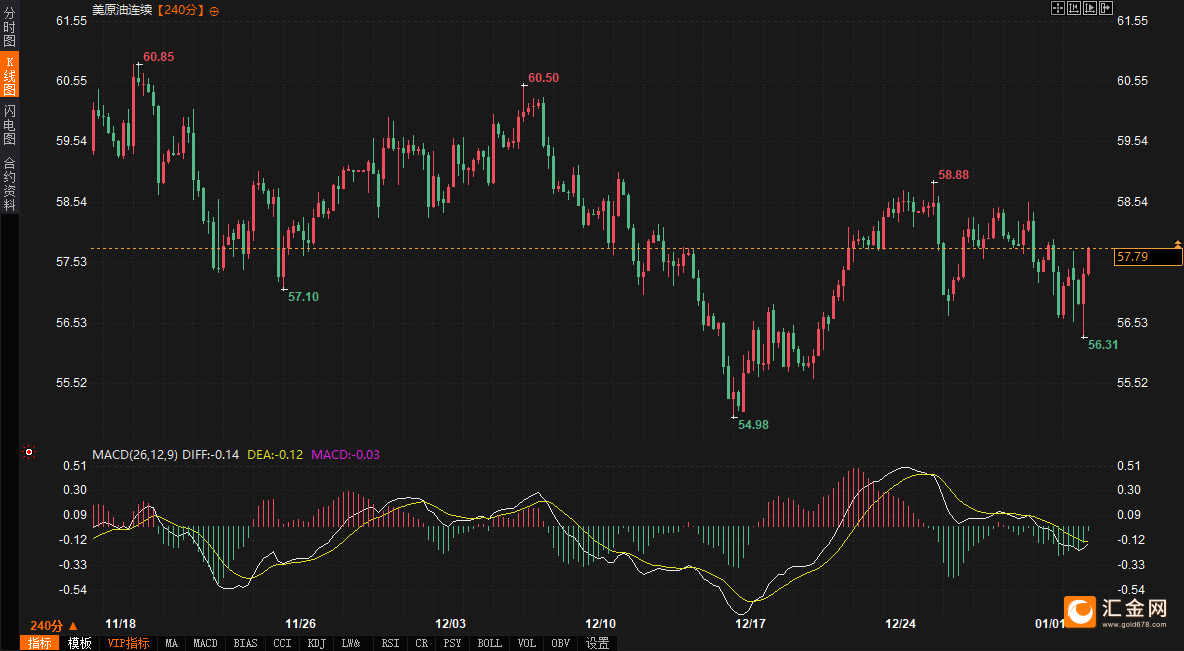Enable the KDJ indicator
Viewport: 1184px width, 651px height.
pos(317,643)
